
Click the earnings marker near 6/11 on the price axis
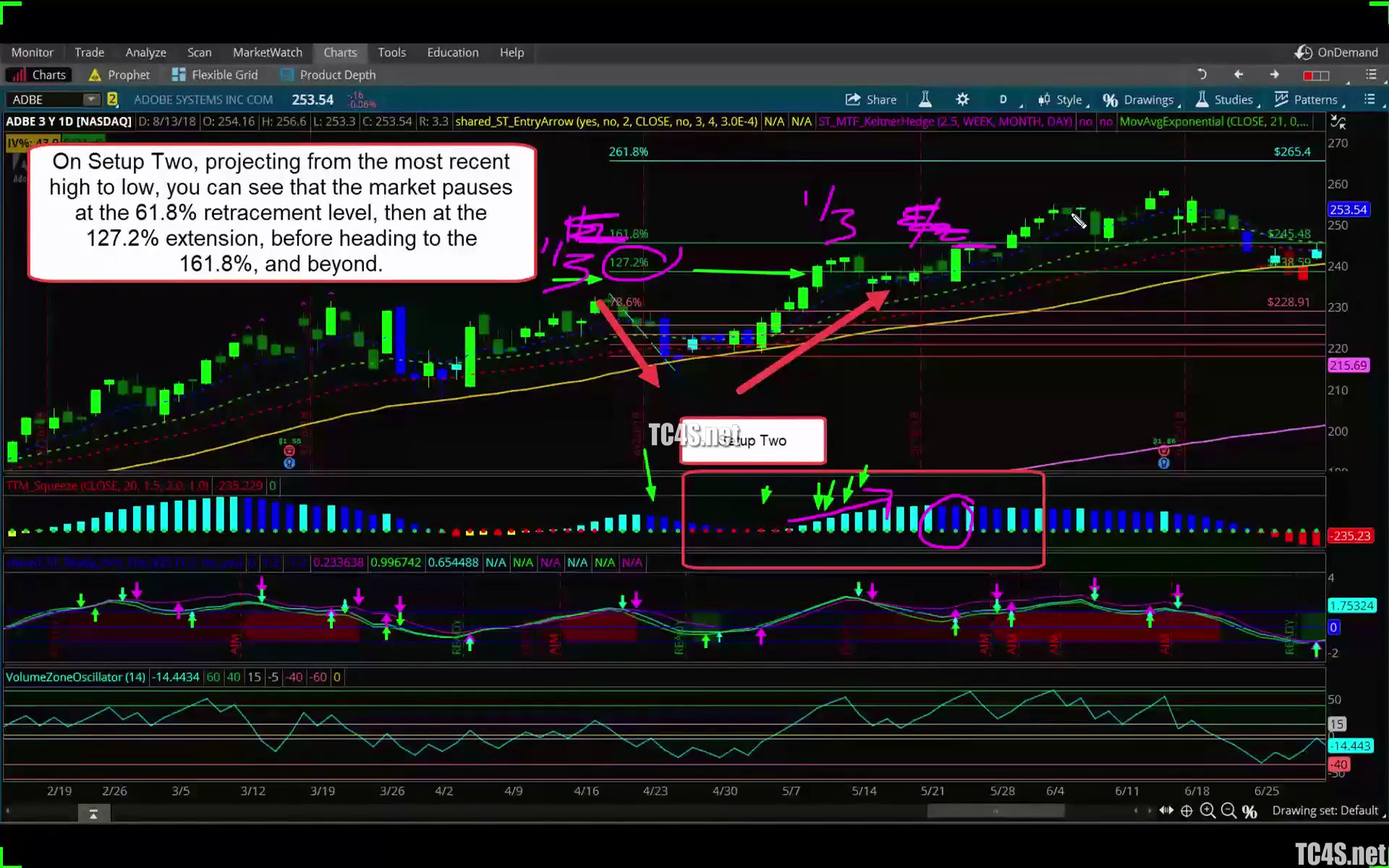1163,451
